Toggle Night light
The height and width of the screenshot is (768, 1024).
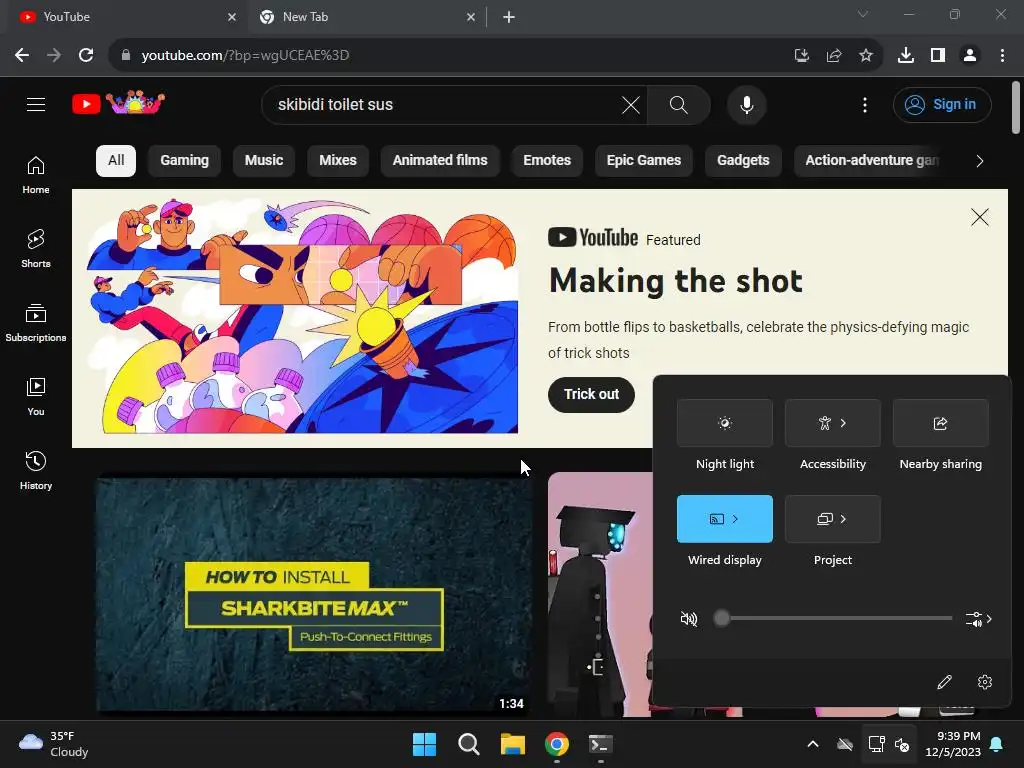click(x=724, y=423)
